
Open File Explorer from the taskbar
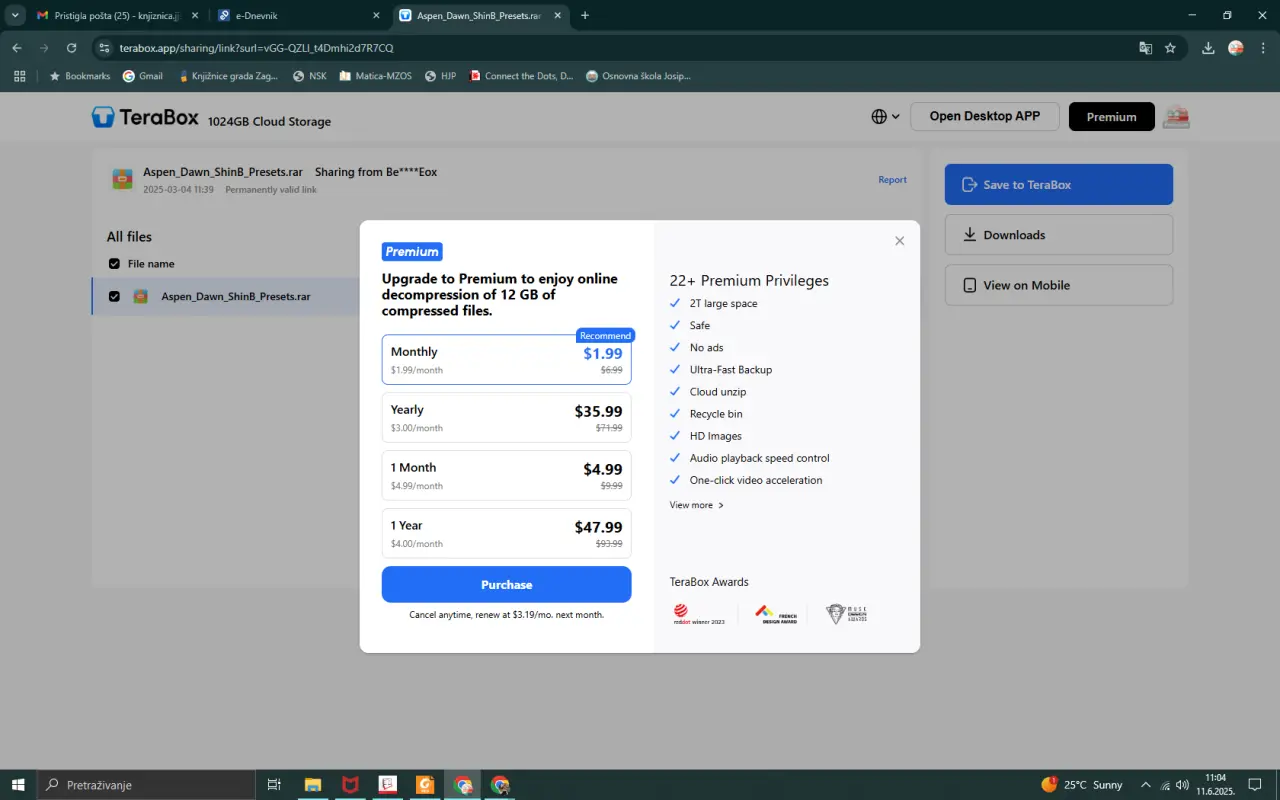click(313, 785)
